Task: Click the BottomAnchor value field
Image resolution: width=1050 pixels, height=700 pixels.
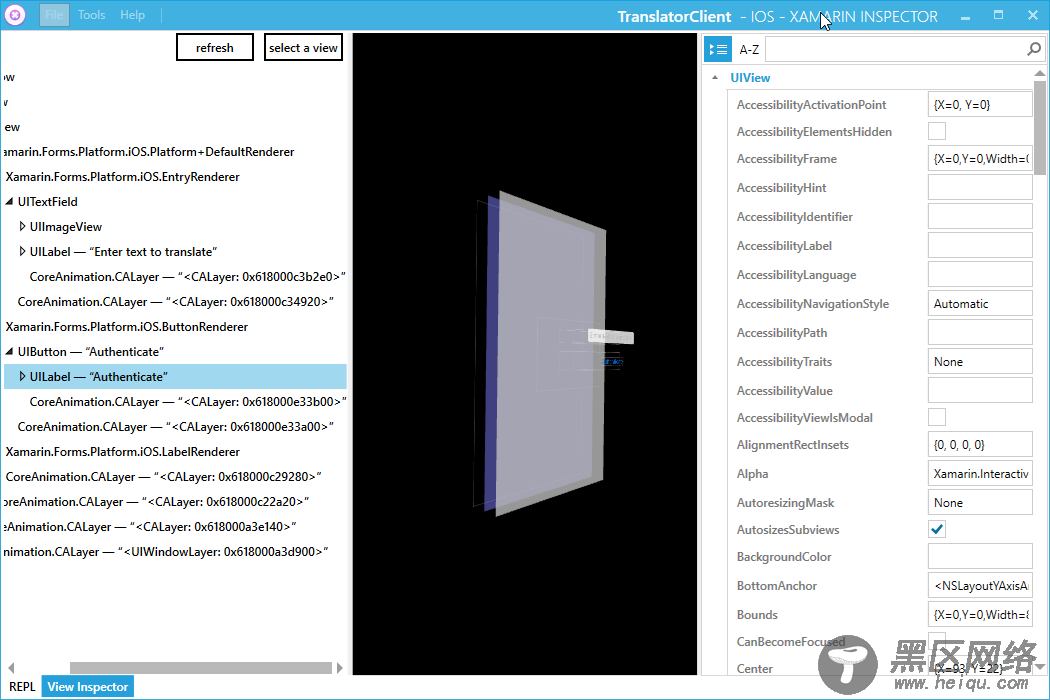Action: tap(980, 585)
